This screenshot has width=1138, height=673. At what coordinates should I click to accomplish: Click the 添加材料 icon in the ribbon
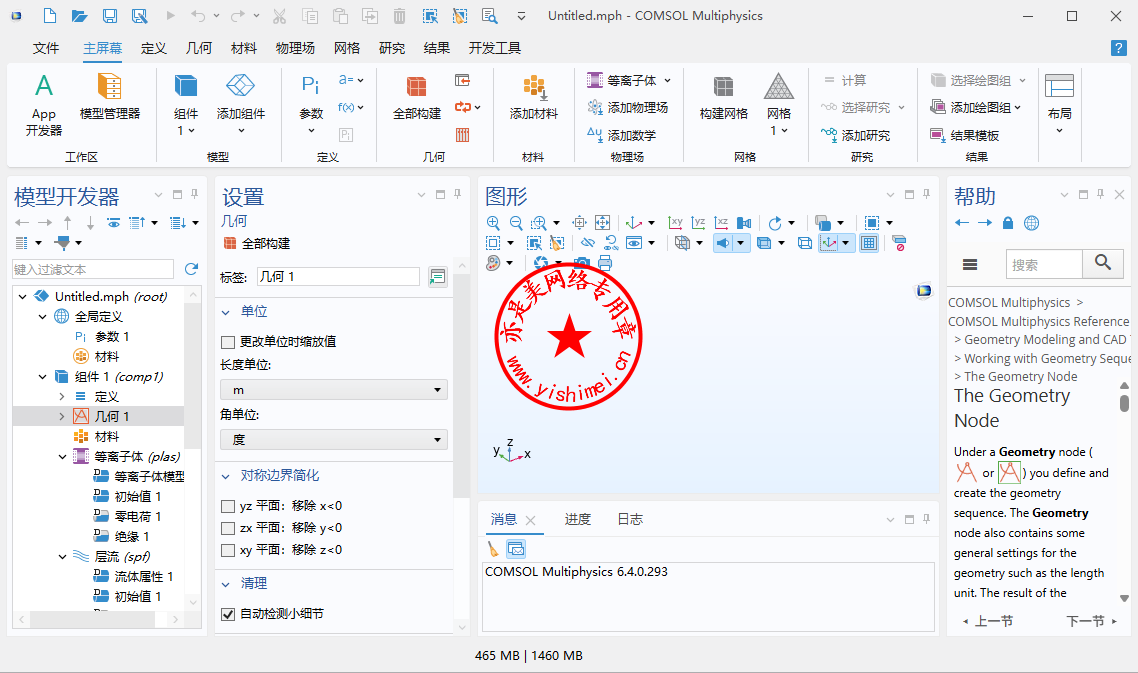pyautogui.click(x=533, y=95)
